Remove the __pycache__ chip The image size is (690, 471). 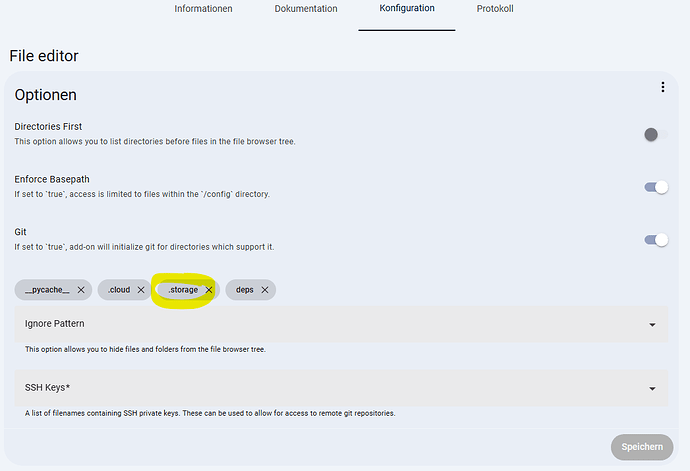point(81,290)
